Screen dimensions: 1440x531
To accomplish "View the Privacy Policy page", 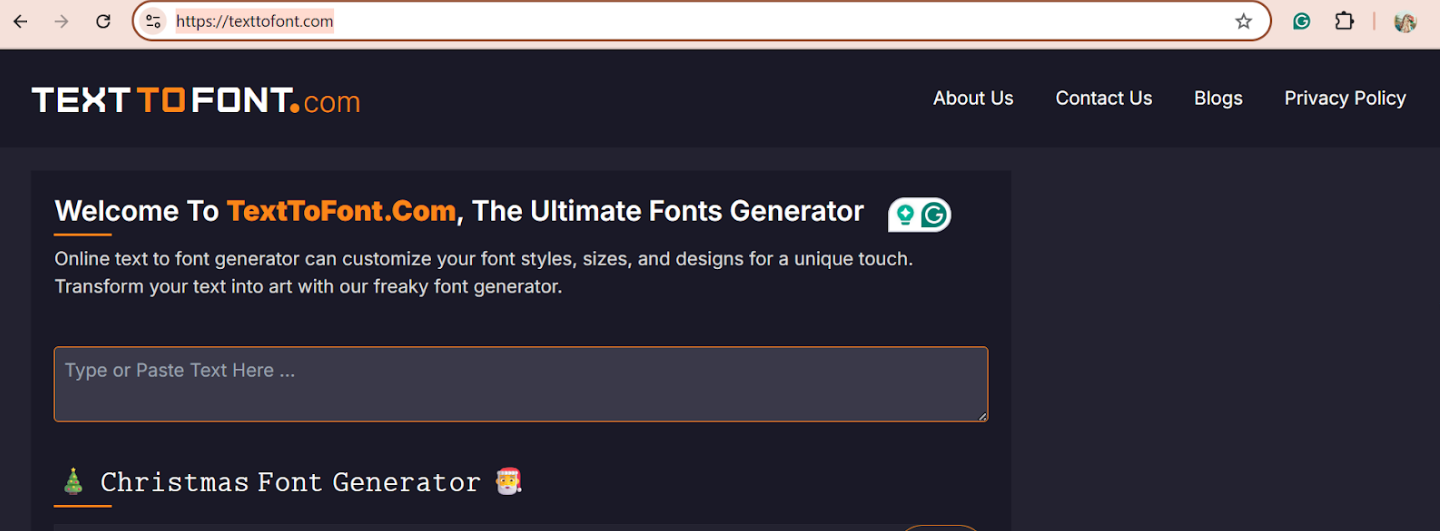I will coord(1345,98).
